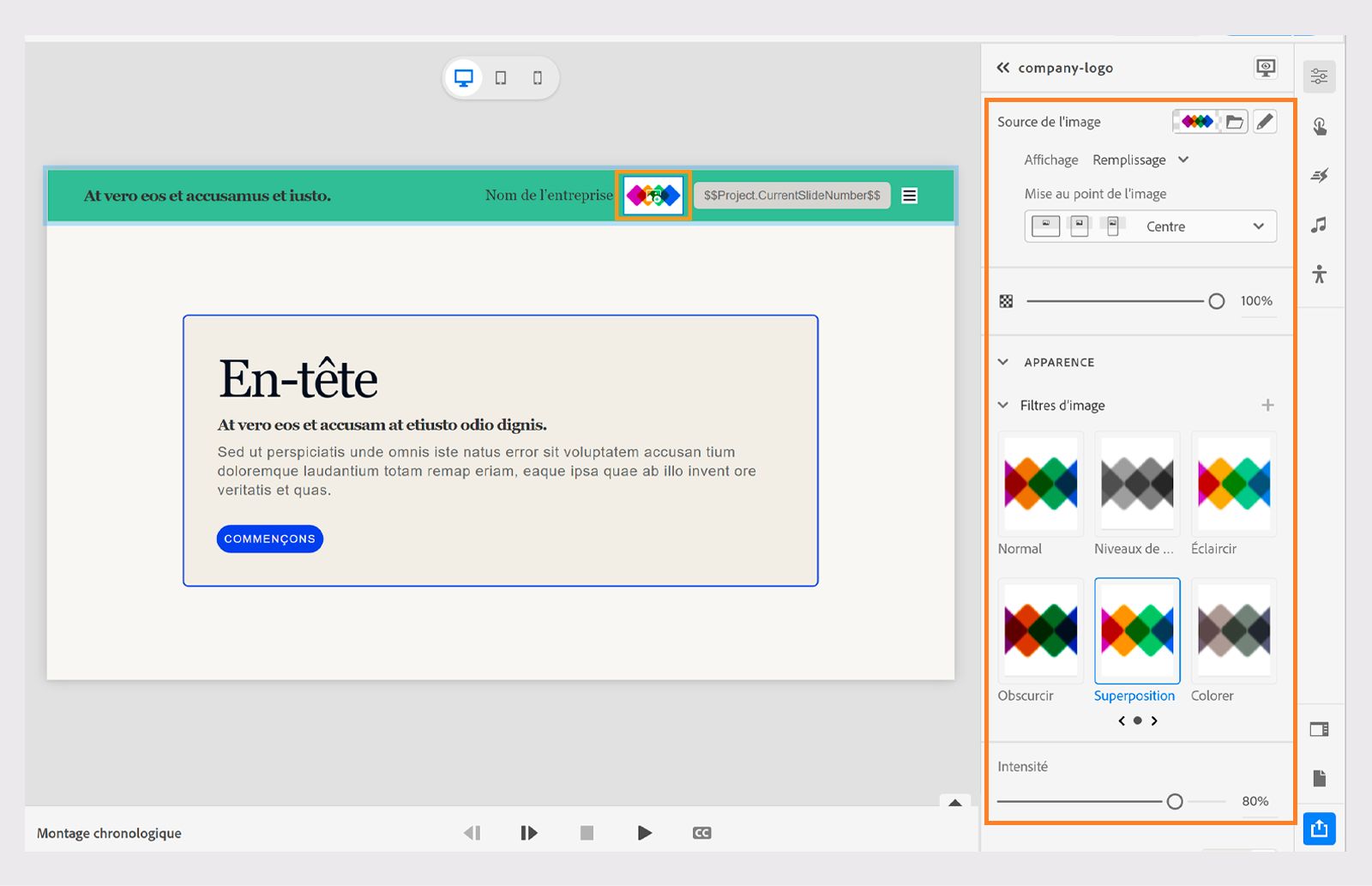Switch to desktop device preview

(464, 78)
